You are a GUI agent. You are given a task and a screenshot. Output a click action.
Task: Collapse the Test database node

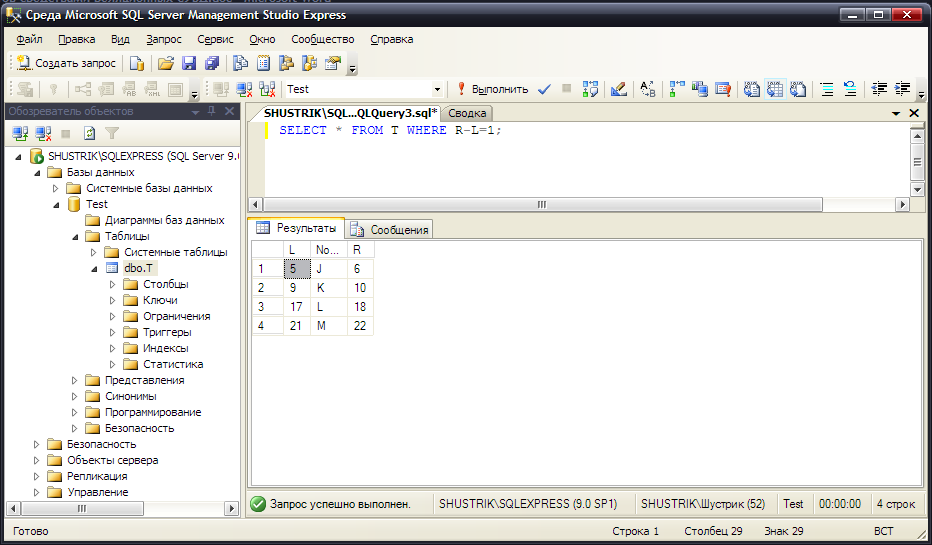[x=56, y=205]
